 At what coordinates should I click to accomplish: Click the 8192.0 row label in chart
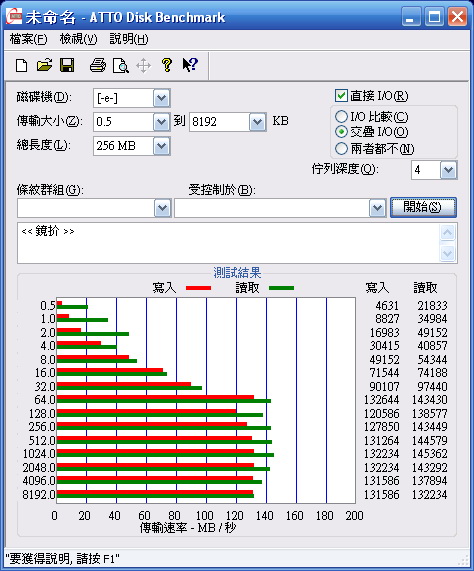coord(39,495)
